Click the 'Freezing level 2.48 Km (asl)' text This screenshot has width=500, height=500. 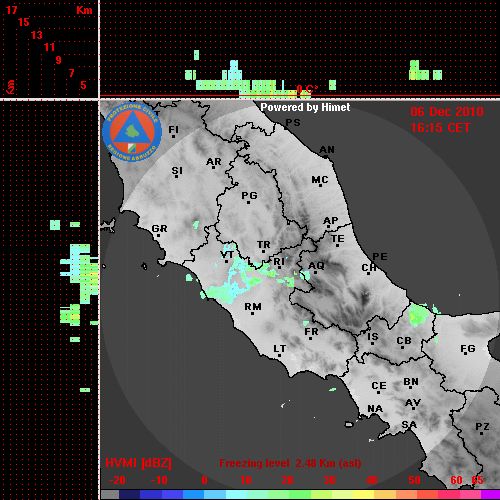point(290,463)
